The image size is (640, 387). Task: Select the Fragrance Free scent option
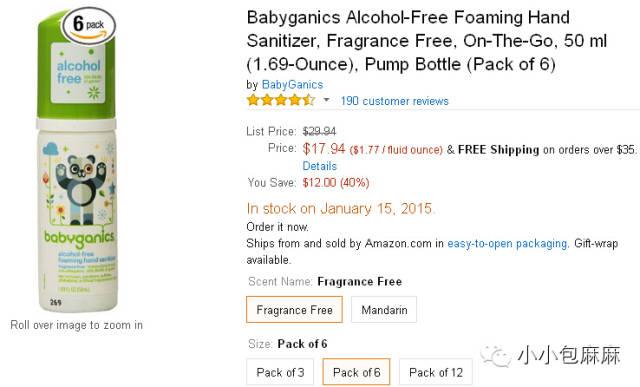coord(294,309)
